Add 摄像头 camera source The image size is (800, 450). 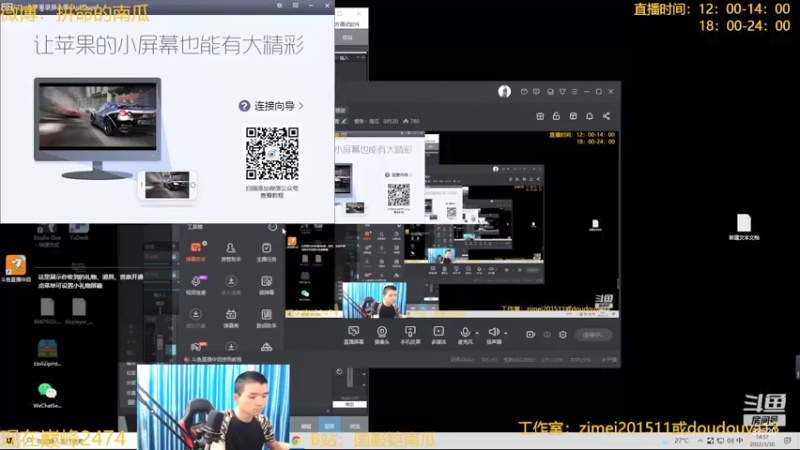382,335
